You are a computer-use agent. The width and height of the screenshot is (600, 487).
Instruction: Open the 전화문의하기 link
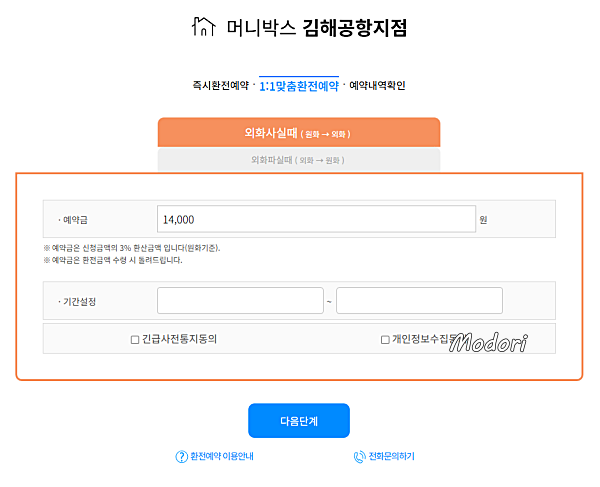391,456
